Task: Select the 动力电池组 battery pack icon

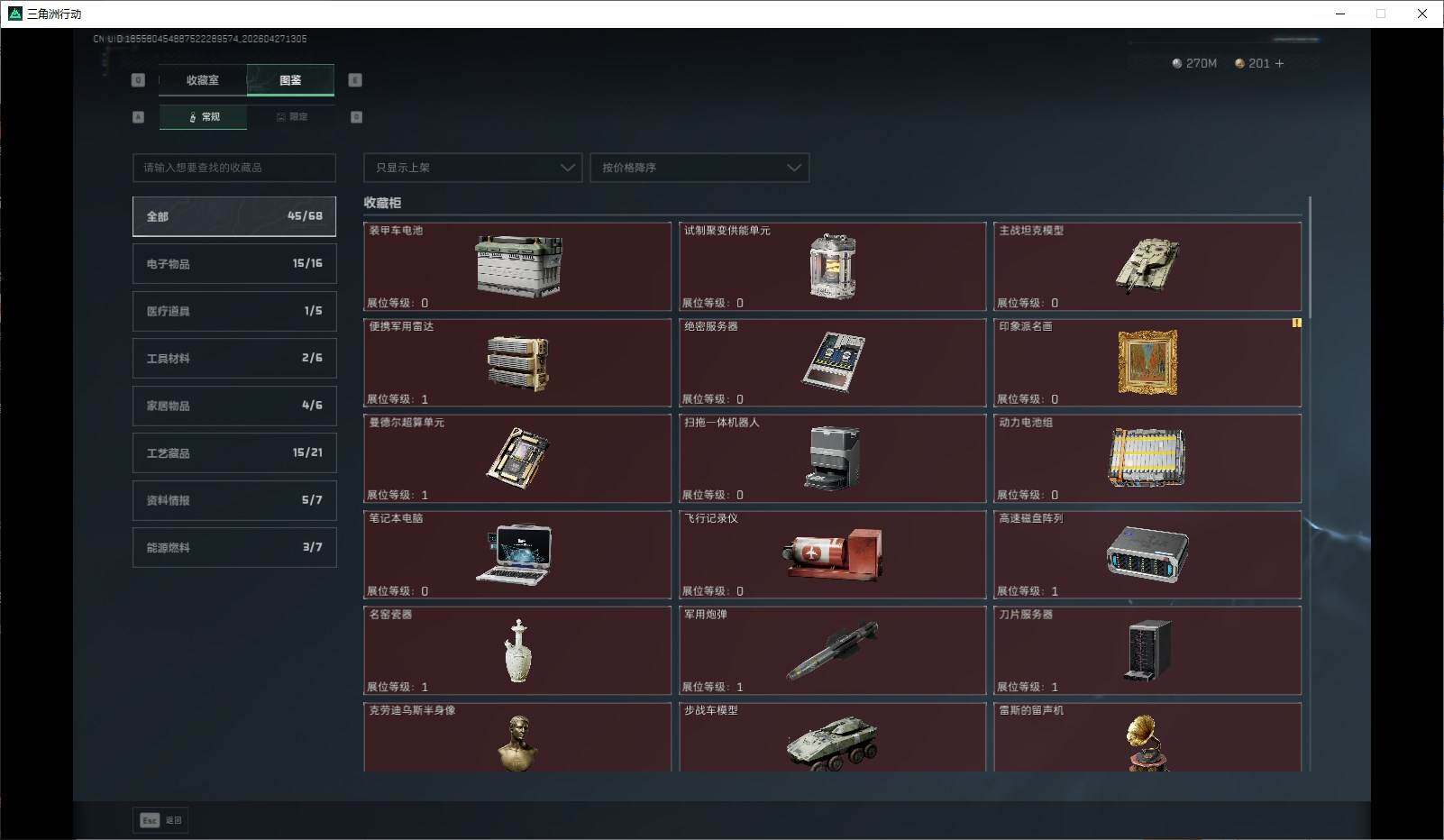Action: tap(1147, 457)
